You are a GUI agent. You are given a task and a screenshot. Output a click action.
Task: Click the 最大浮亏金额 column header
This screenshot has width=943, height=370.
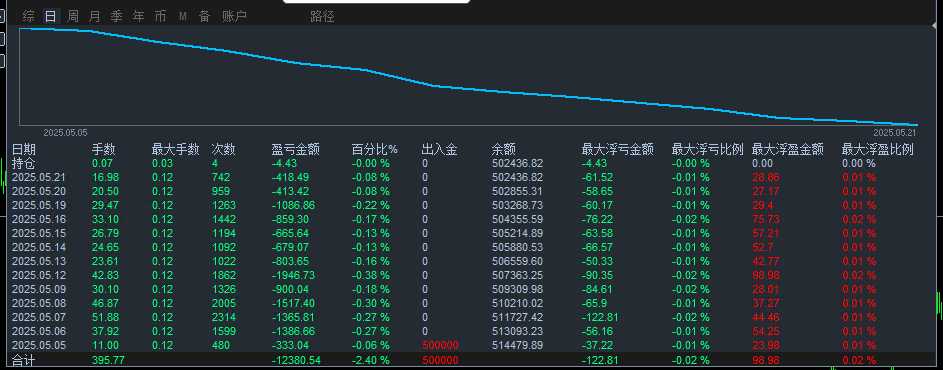(x=618, y=150)
